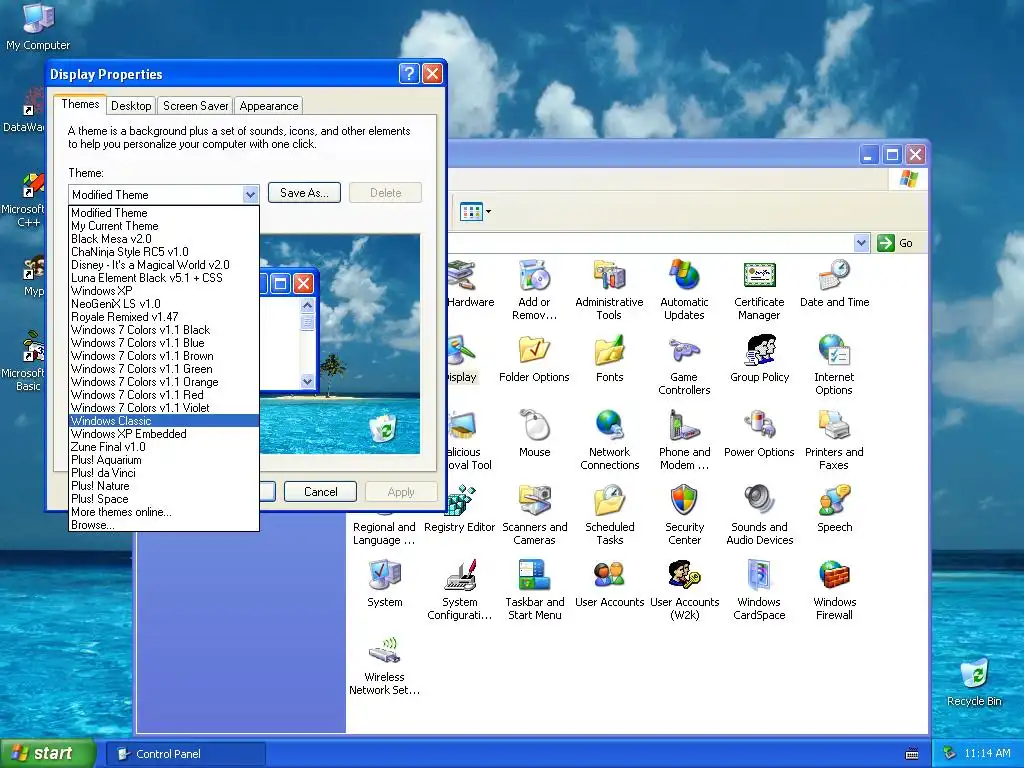Click the taskbar clock 11:14 AM
This screenshot has height=768, width=1024.
pyautogui.click(x=987, y=753)
